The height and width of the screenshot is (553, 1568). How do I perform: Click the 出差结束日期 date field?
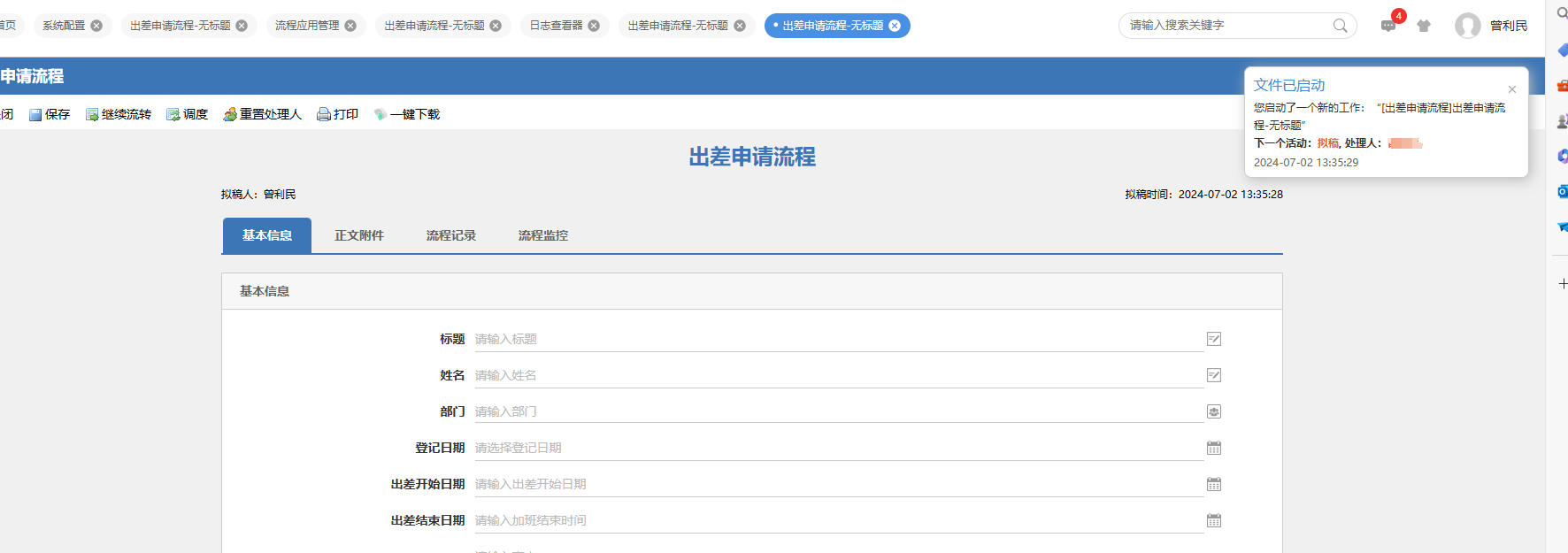coord(838,520)
